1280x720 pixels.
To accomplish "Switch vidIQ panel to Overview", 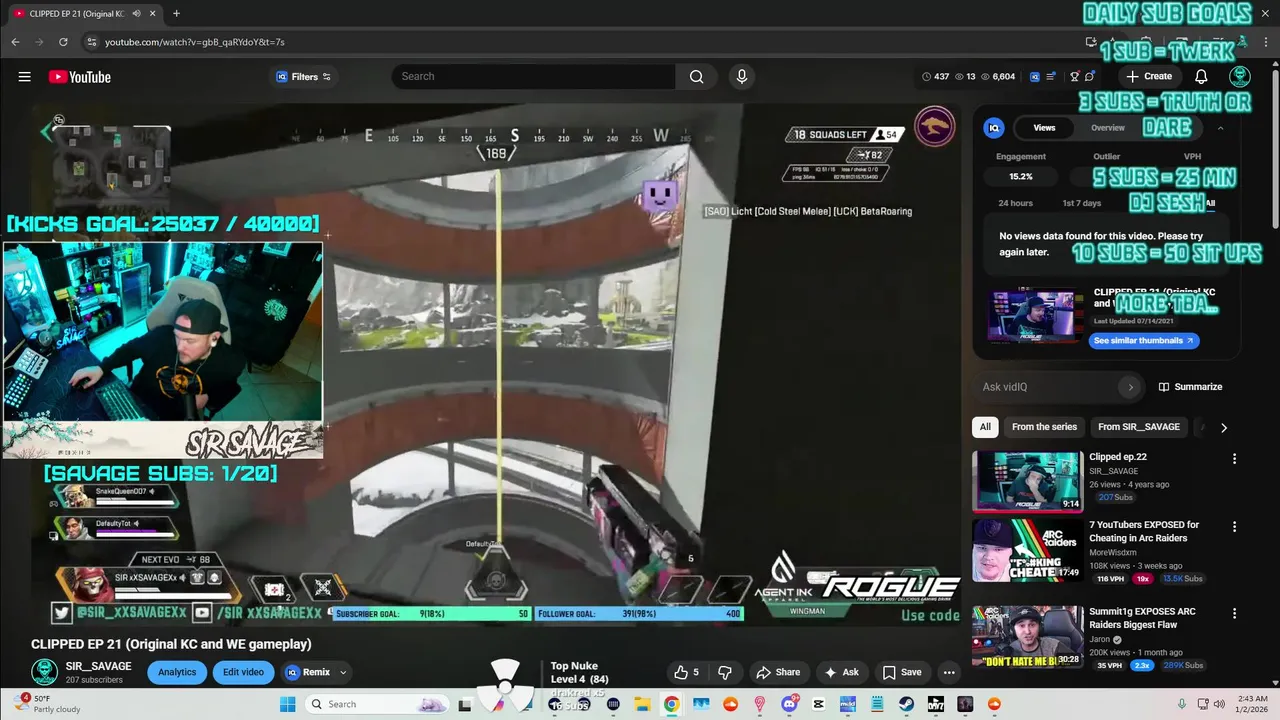I will tap(1107, 128).
